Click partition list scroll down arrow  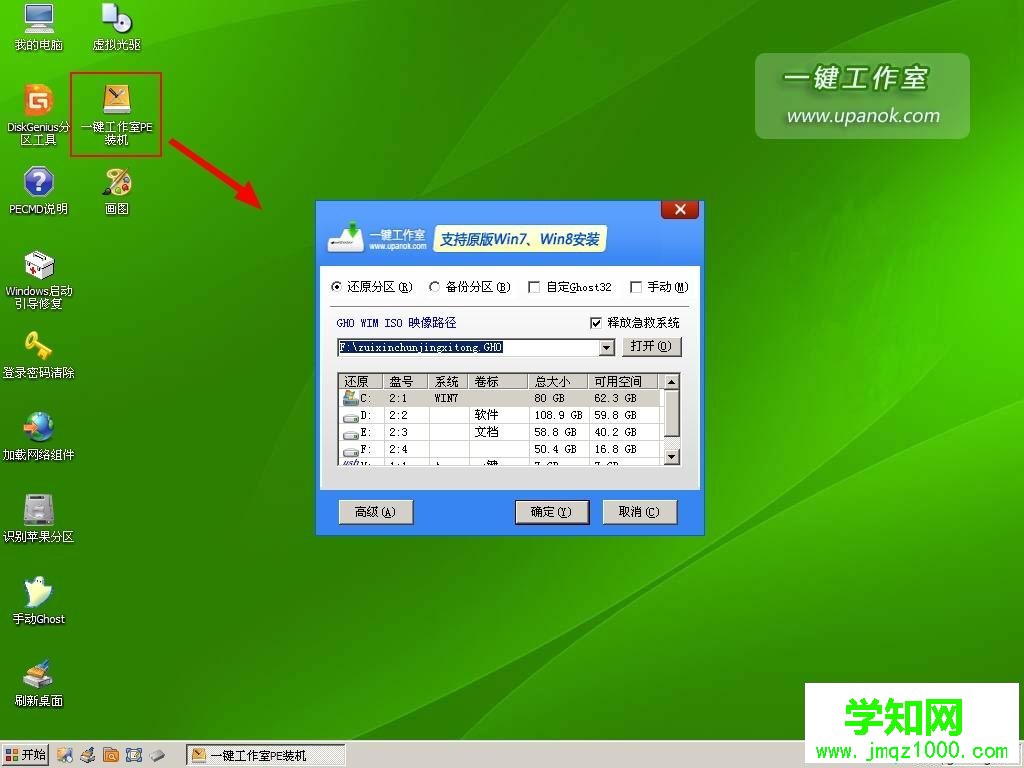tap(671, 457)
